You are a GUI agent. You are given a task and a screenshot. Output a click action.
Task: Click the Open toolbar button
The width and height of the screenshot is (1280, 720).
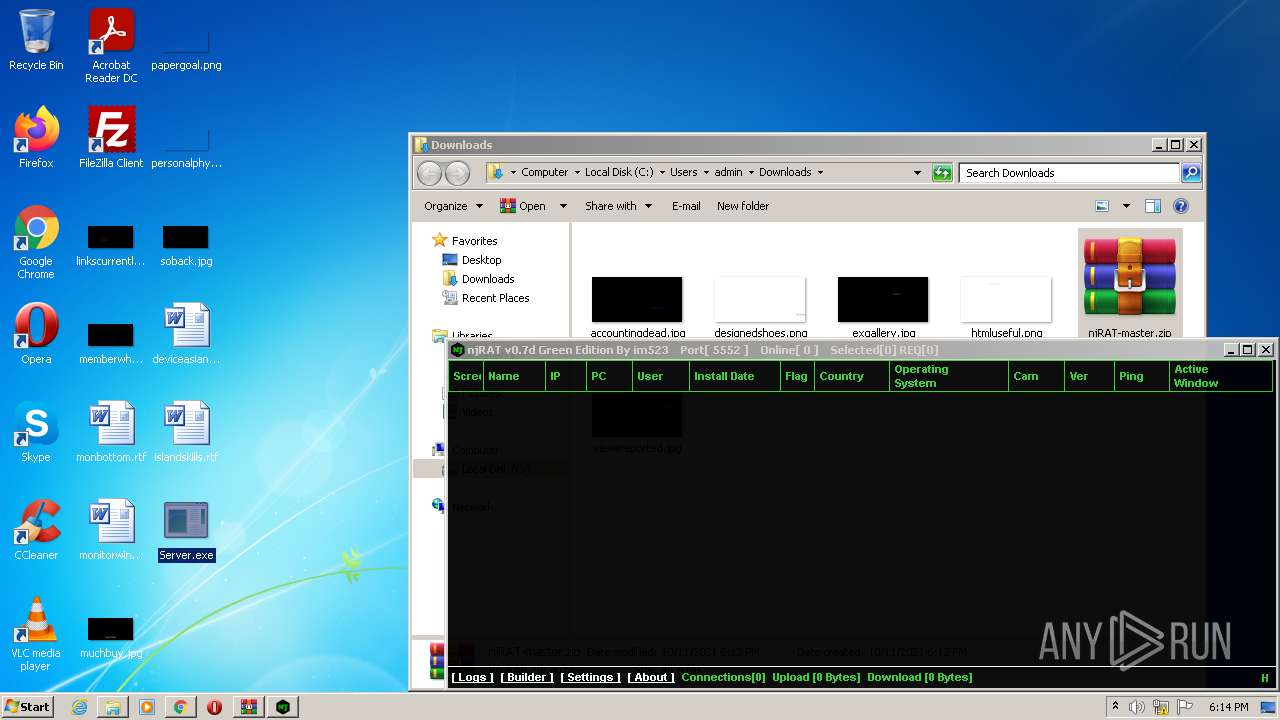click(x=522, y=206)
